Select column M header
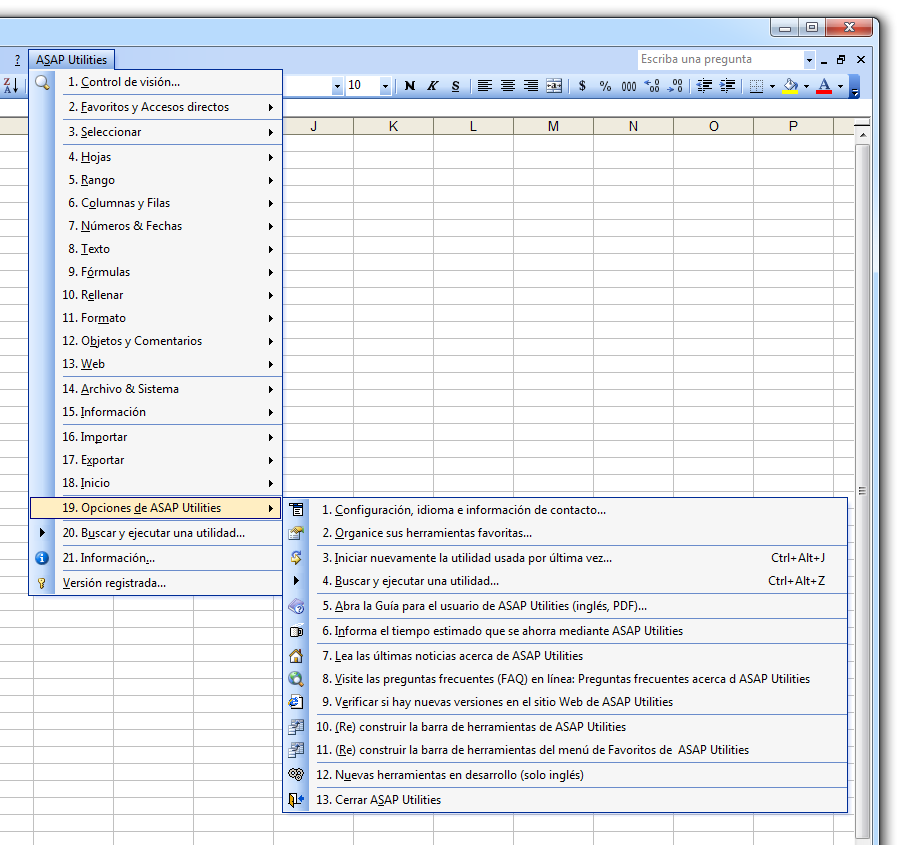 [553, 126]
